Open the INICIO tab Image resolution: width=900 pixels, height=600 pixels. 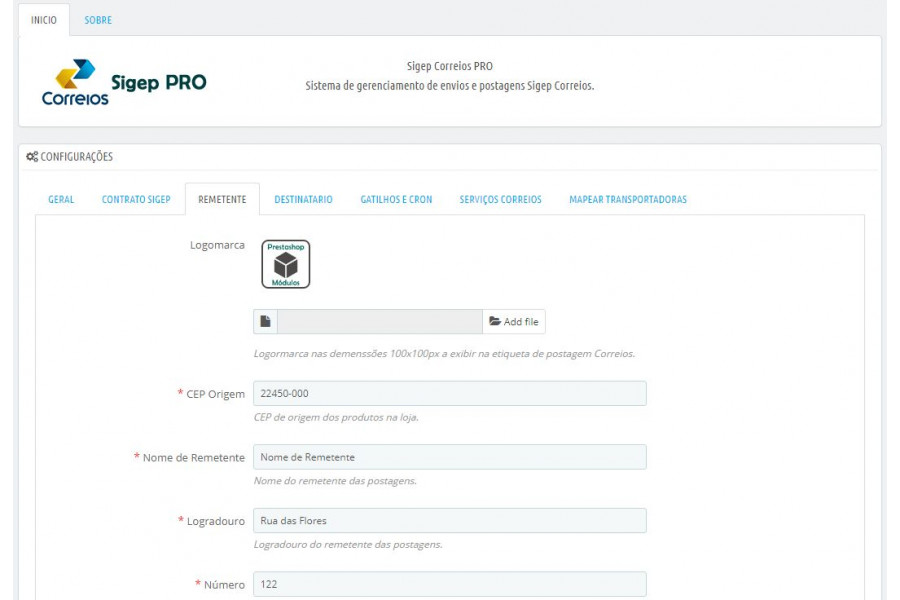coord(44,20)
